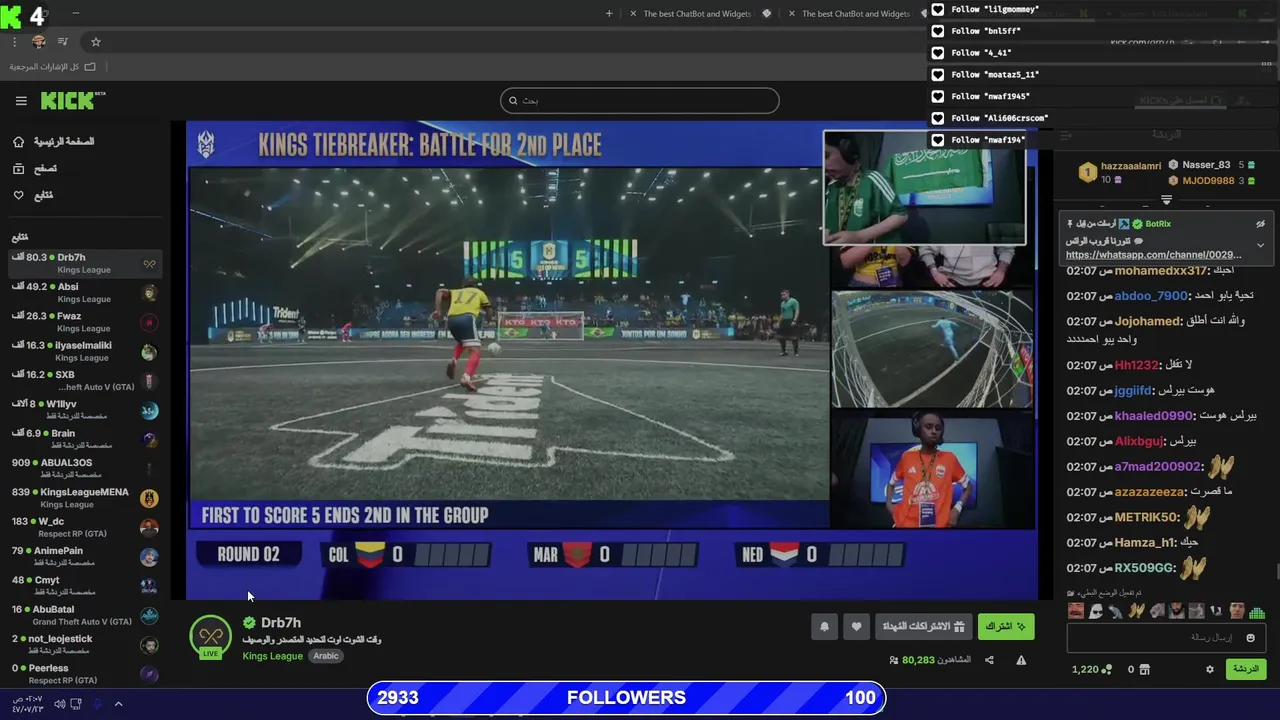Open SXB channel in sidebar

pos(84,380)
